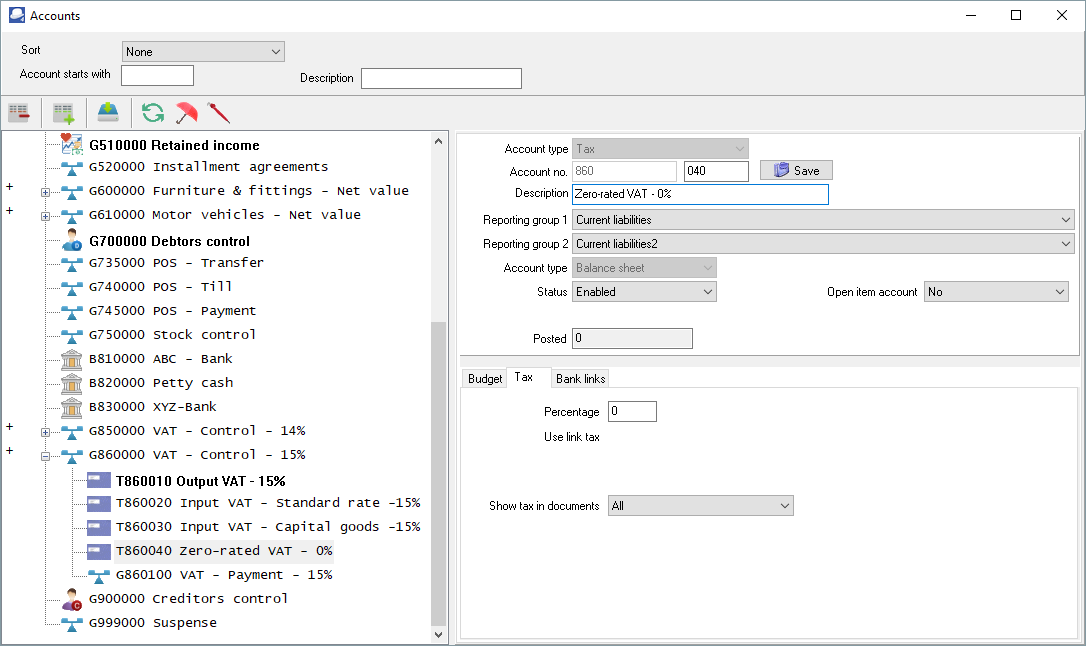Click the Account starts with field

pos(157,75)
